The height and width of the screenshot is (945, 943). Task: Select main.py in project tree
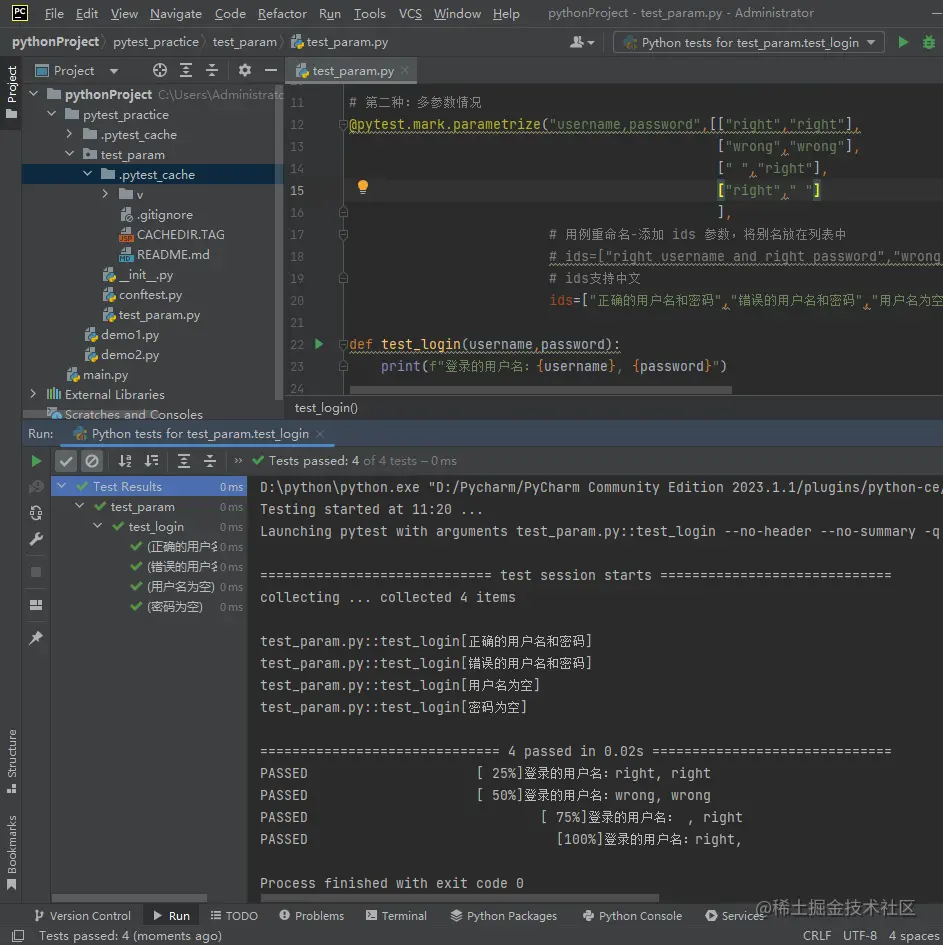pos(105,375)
